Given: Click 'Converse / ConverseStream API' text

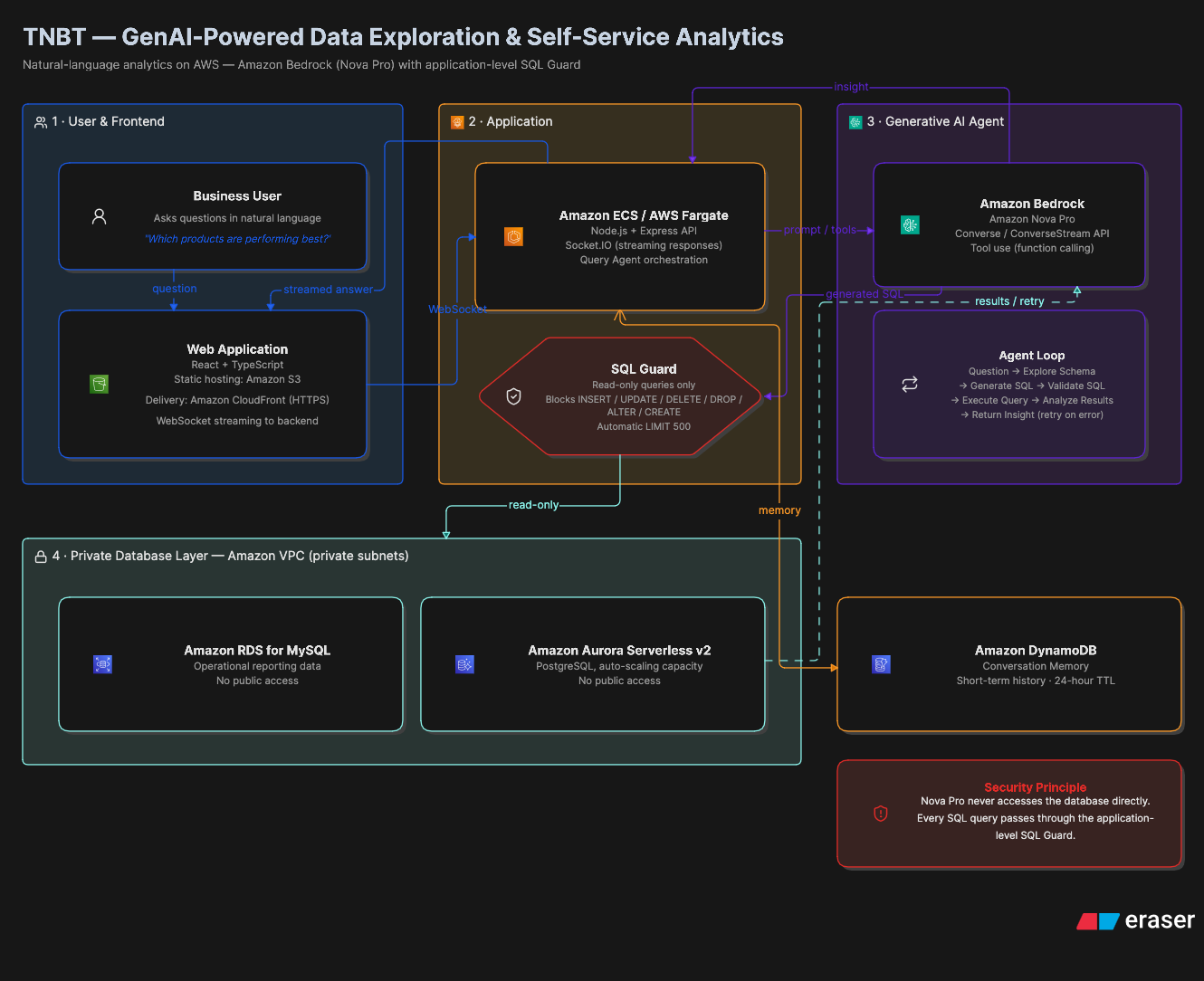Looking at the screenshot, I should coord(1032,233).
